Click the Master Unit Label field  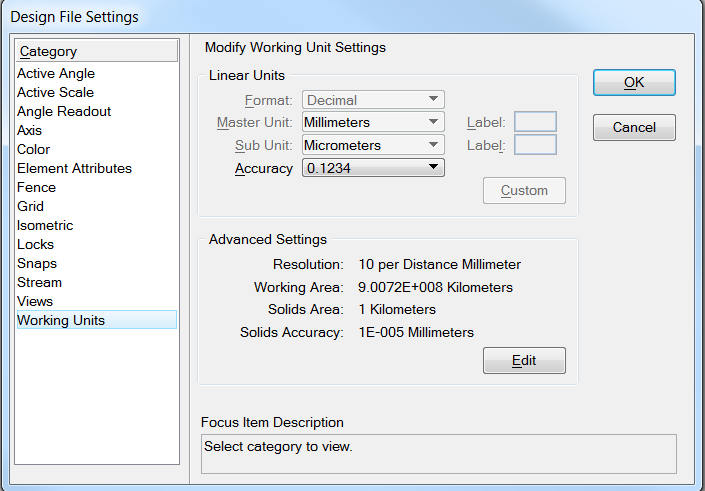click(x=535, y=122)
